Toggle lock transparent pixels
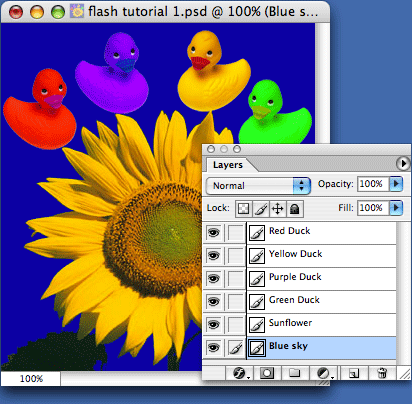Viewport: 412px width, 404px height. click(243, 209)
